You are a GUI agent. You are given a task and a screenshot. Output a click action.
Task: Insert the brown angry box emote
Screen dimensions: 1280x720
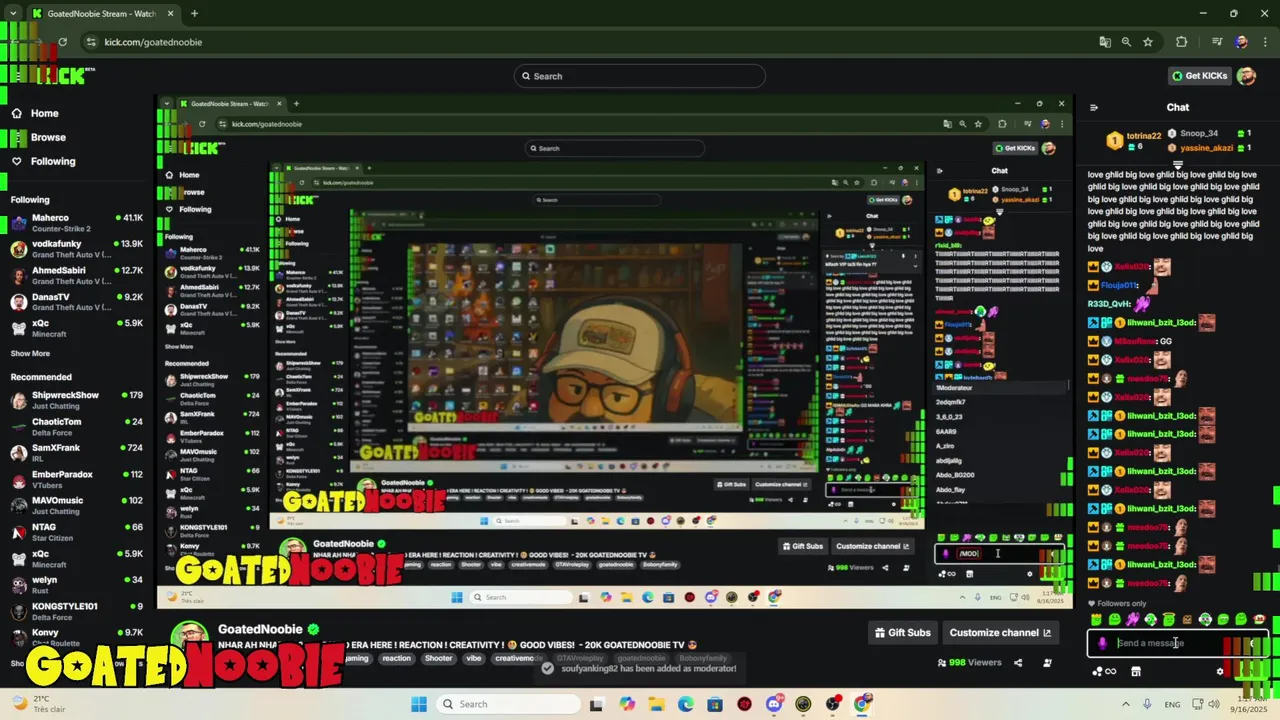tap(1187, 620)
